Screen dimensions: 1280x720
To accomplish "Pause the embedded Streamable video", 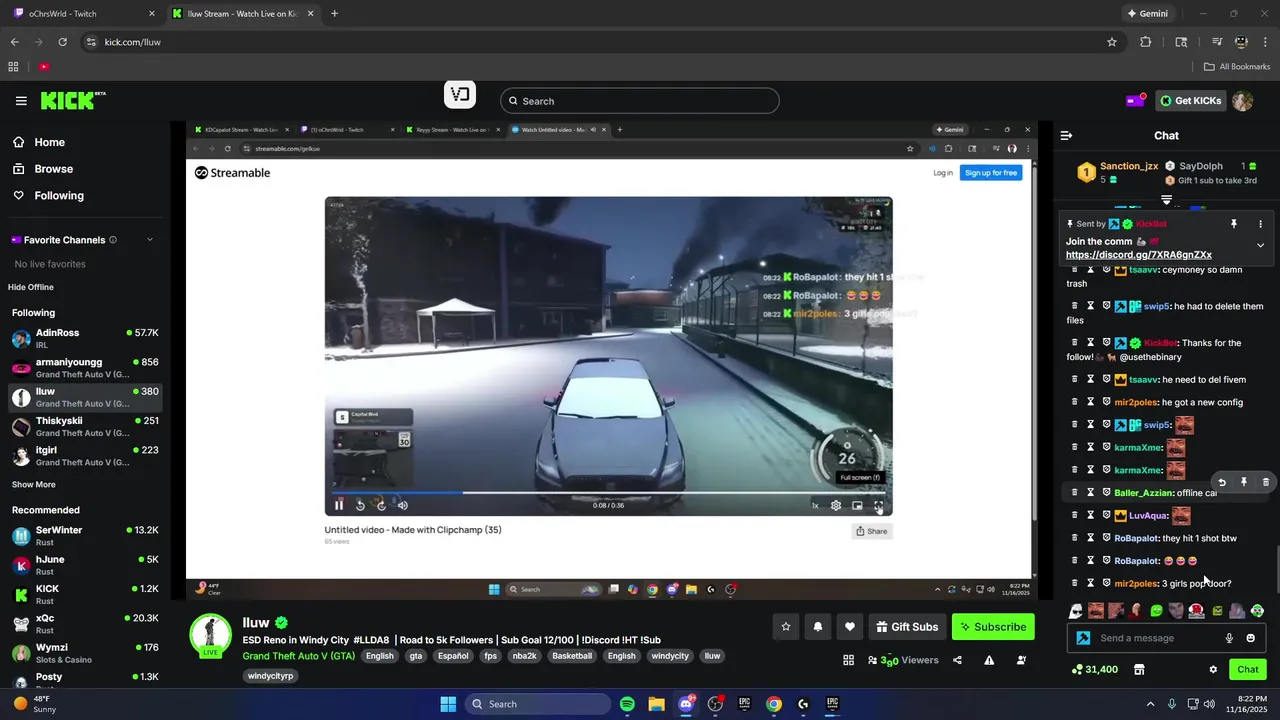I will point(339,505).
